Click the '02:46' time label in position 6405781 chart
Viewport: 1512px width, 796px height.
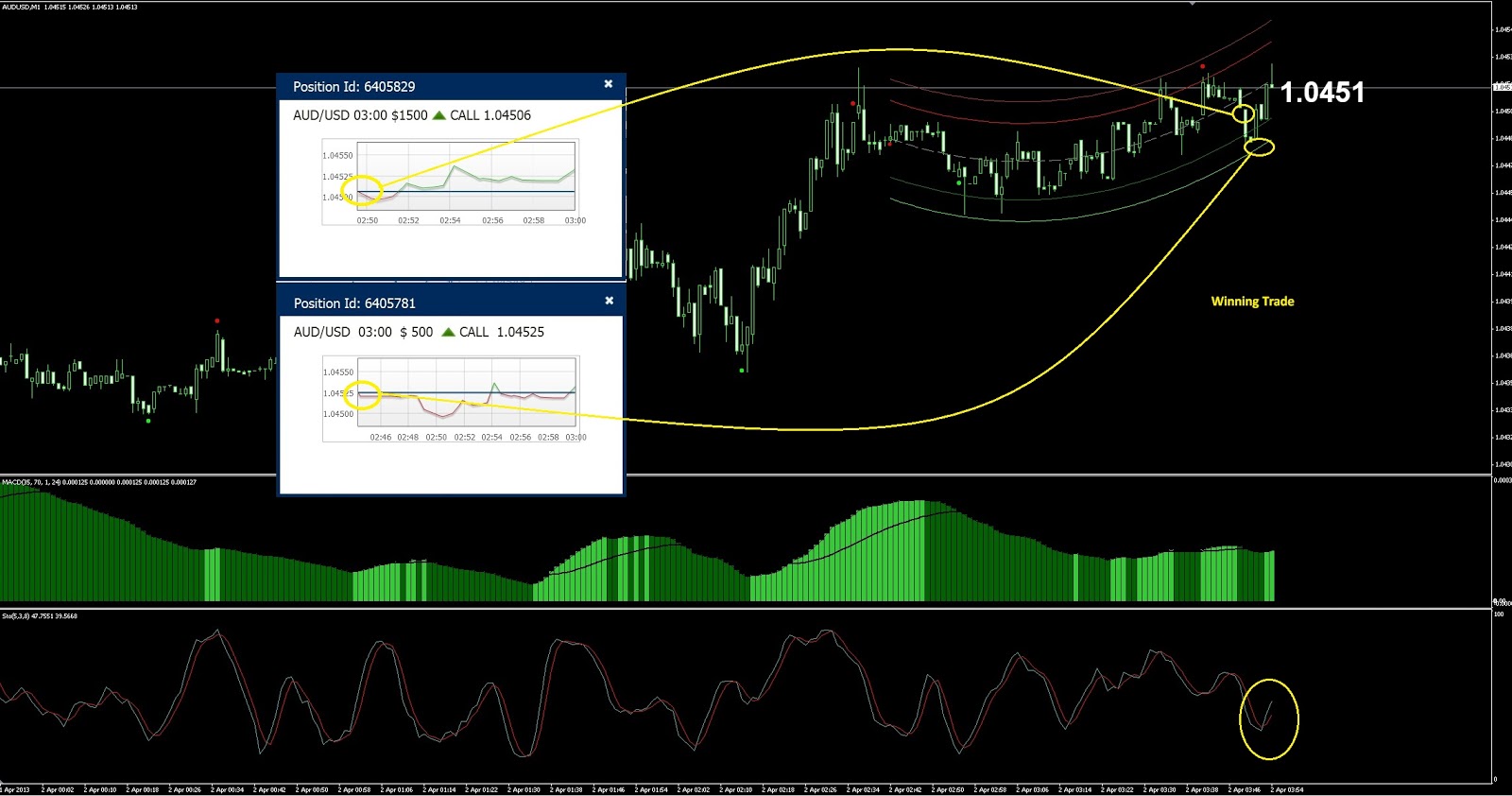381,437
